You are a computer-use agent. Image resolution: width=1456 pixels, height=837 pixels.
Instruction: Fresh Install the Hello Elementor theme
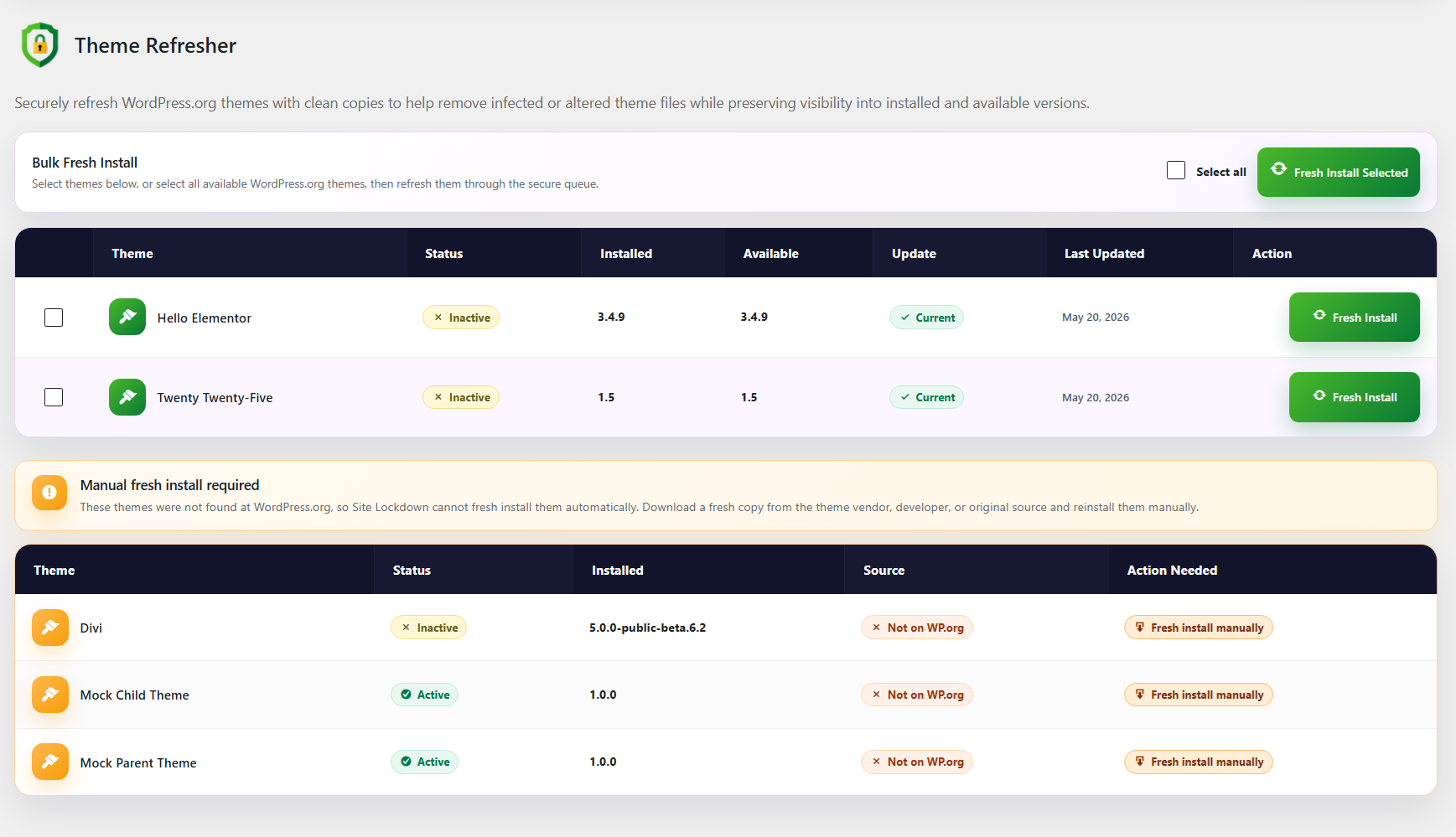(1355, 317)
